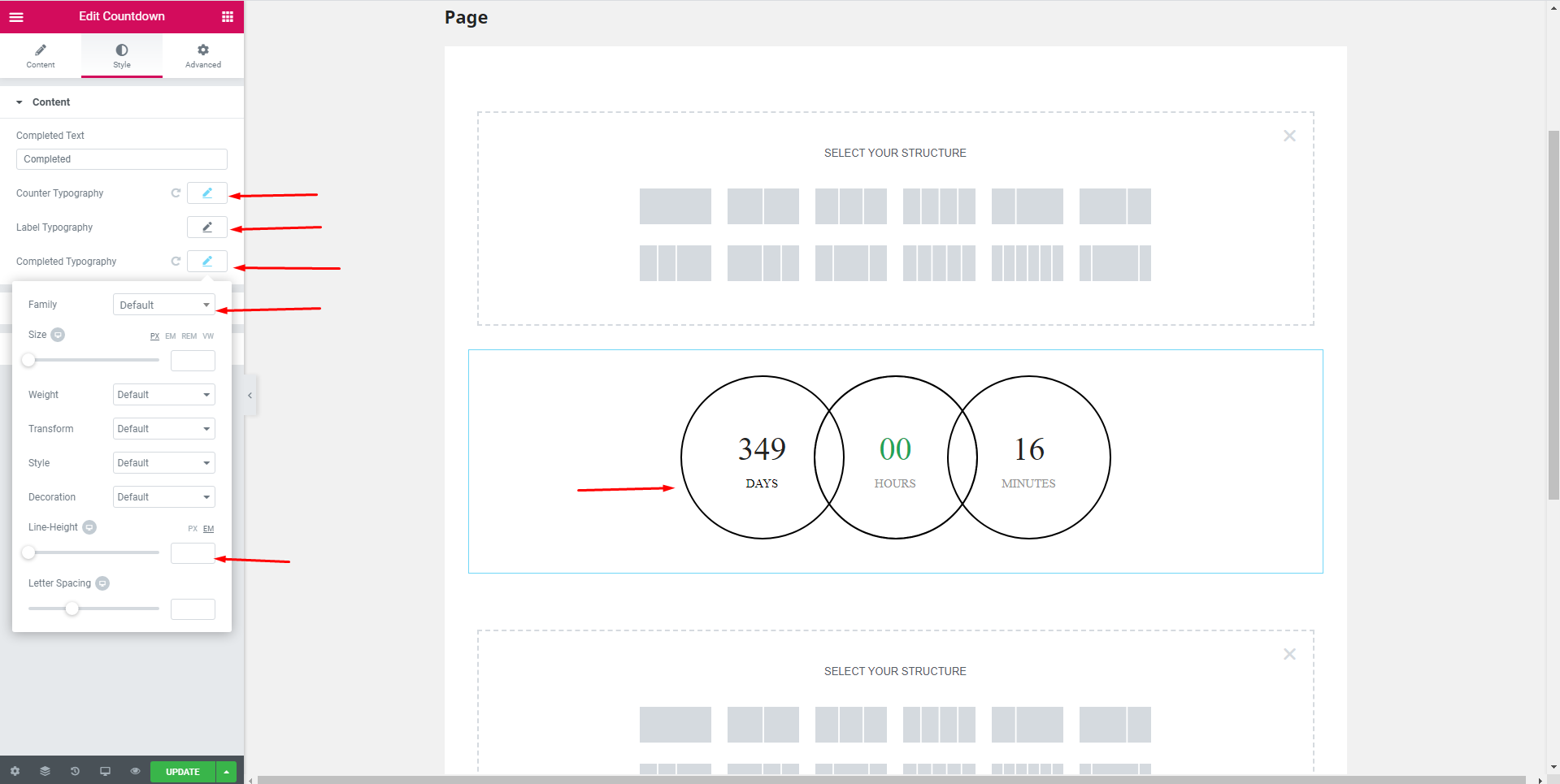Screen dimensions: 1560x784
Task: Select EM unit for Line-Height
Action: [209, 529]
